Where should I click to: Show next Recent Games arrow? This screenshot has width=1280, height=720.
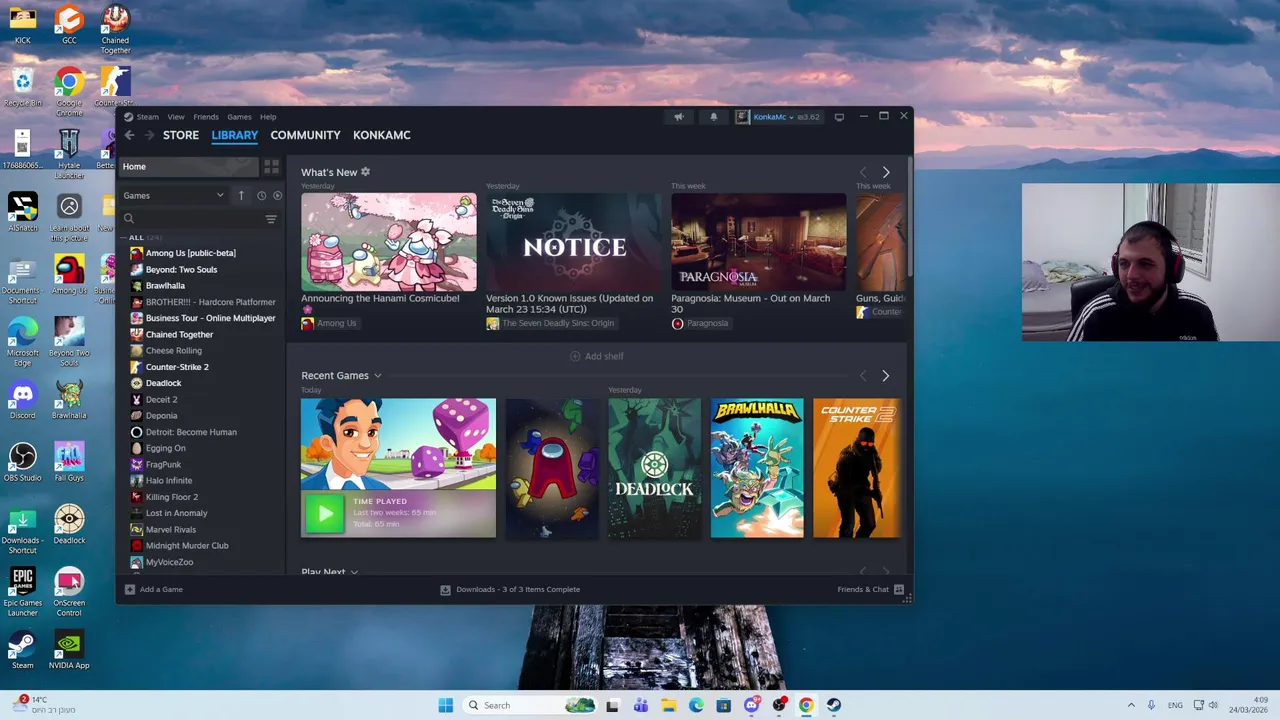click(x=886, y=376)
